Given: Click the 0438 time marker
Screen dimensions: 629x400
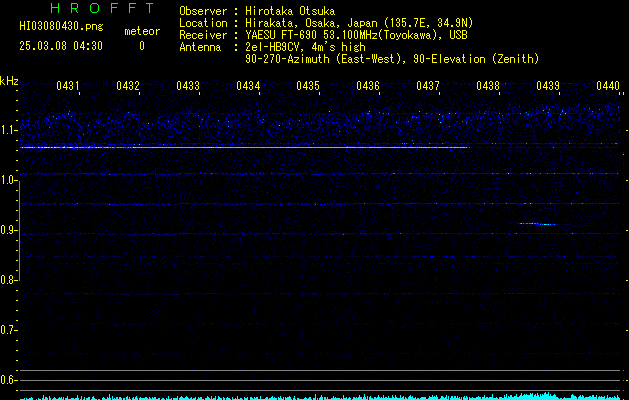Looking at the screenshot, I should (x=488, y=85).
